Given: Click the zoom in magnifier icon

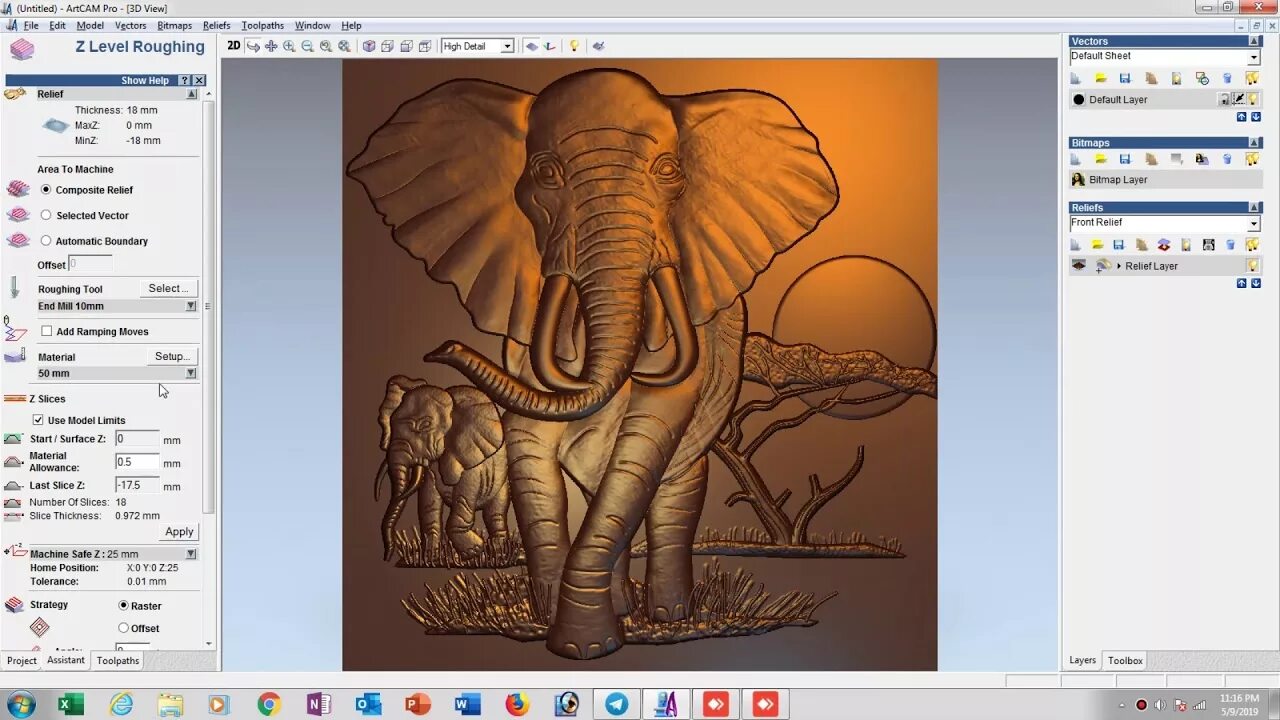Looking at the screenshot, I should 289,46.
